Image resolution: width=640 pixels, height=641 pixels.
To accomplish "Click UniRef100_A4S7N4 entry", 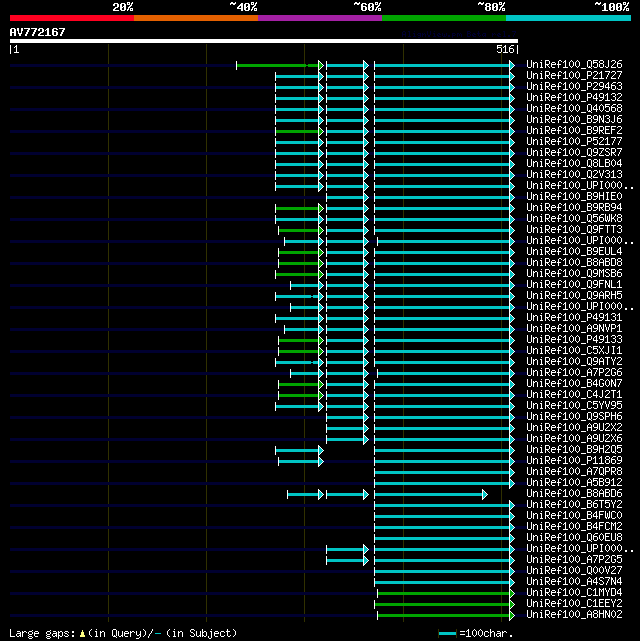I will pyautogui.click(x=574, y=582).
